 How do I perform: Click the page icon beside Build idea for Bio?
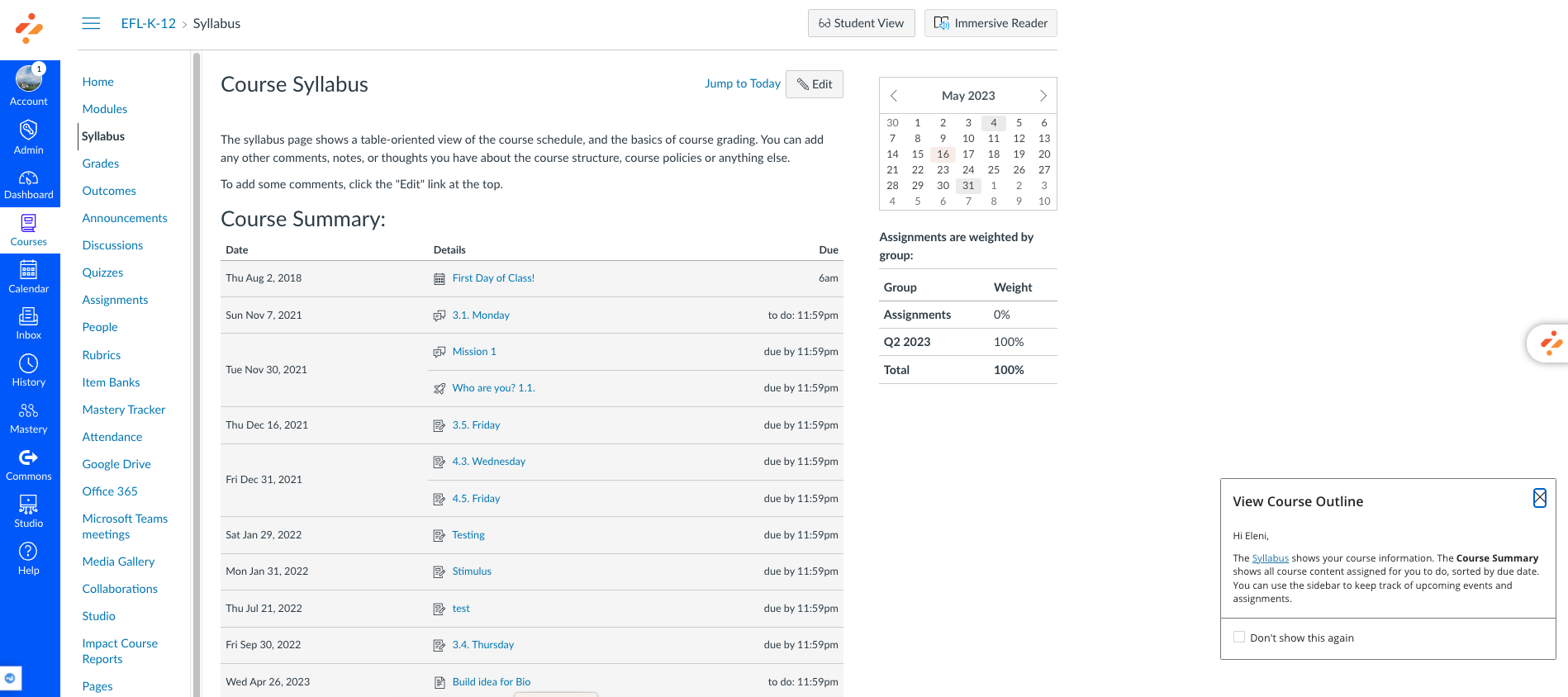point(440,682)
